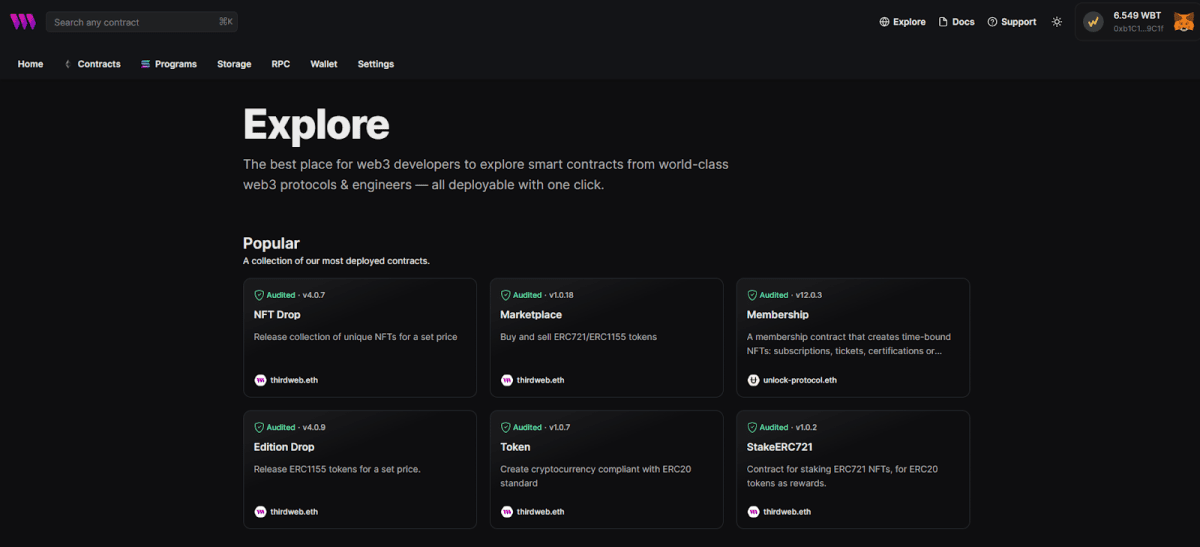1200x547 pixels.
Task: Click the Audited shield on Edition Drop
Action: [x=259, y=427]
